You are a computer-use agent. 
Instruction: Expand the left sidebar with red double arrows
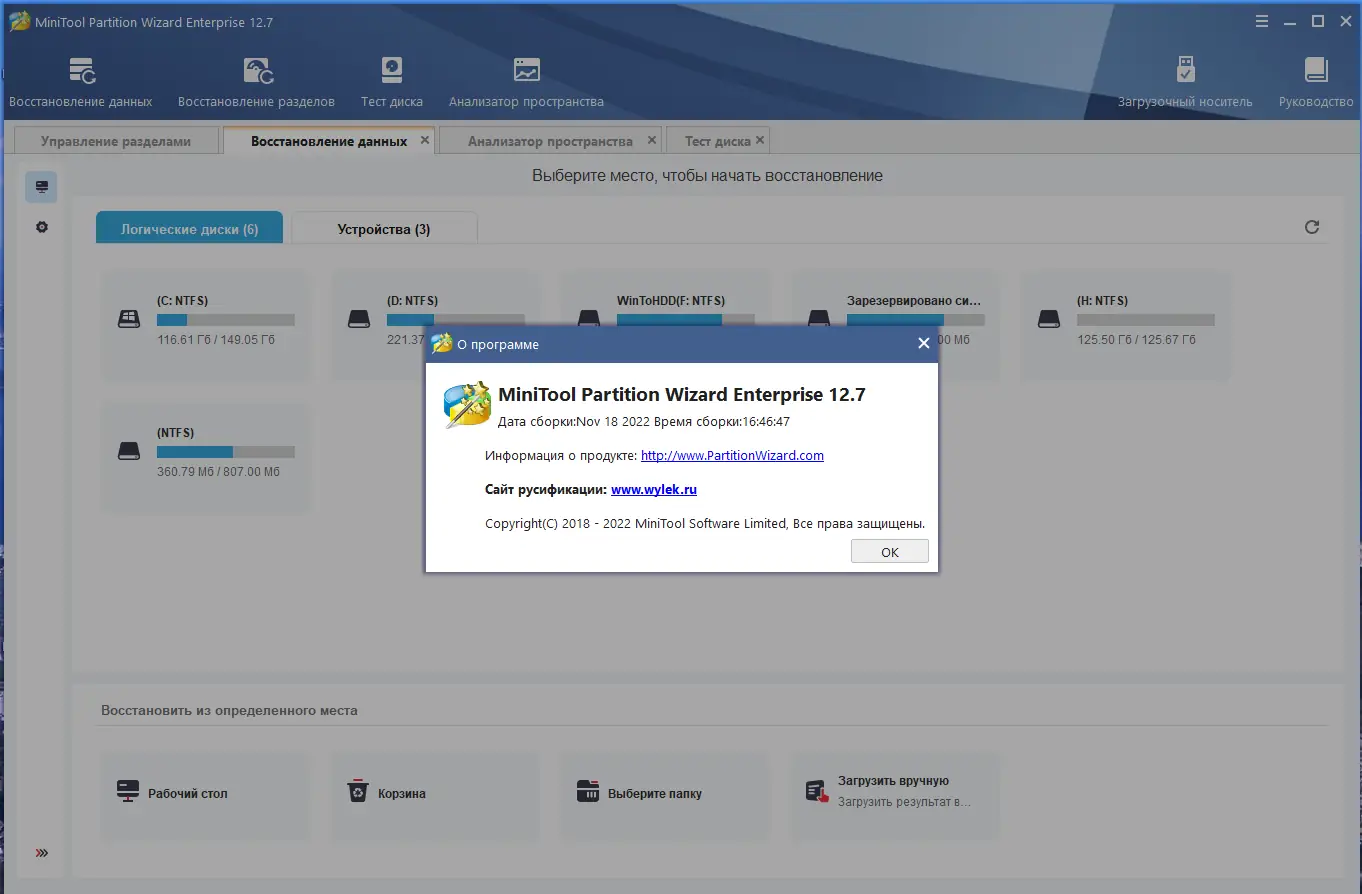point(41,853)
